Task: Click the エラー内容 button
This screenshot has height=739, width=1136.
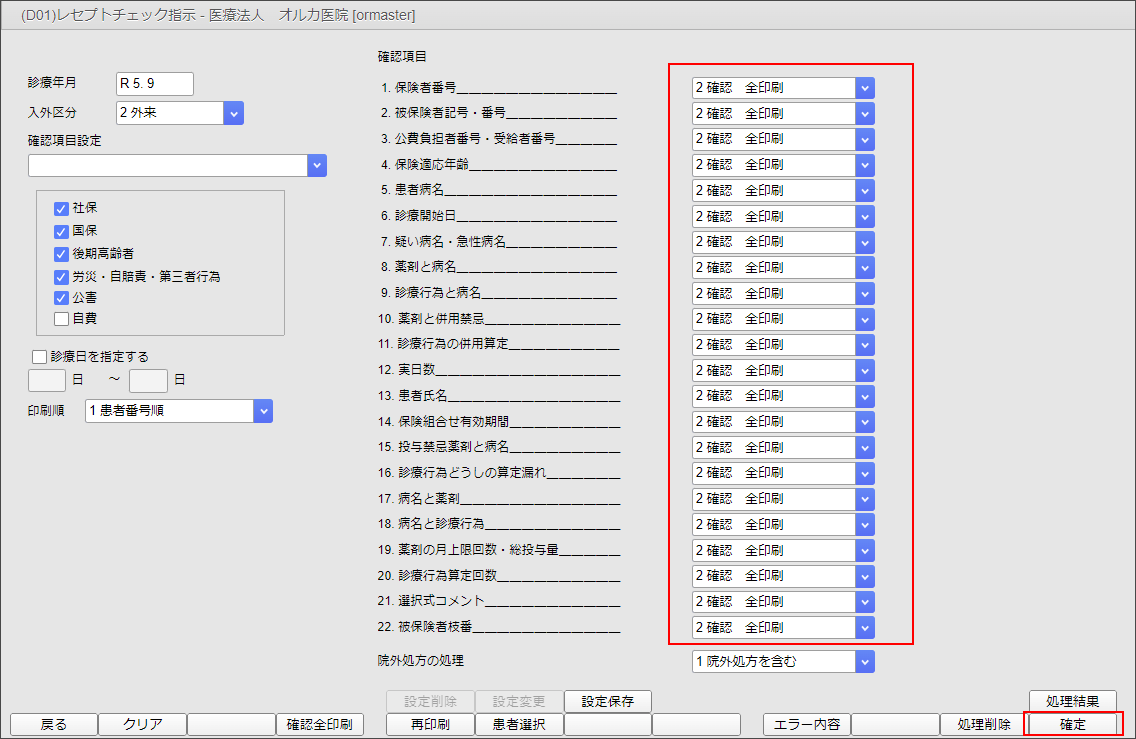Action: [x=806, y=725]
